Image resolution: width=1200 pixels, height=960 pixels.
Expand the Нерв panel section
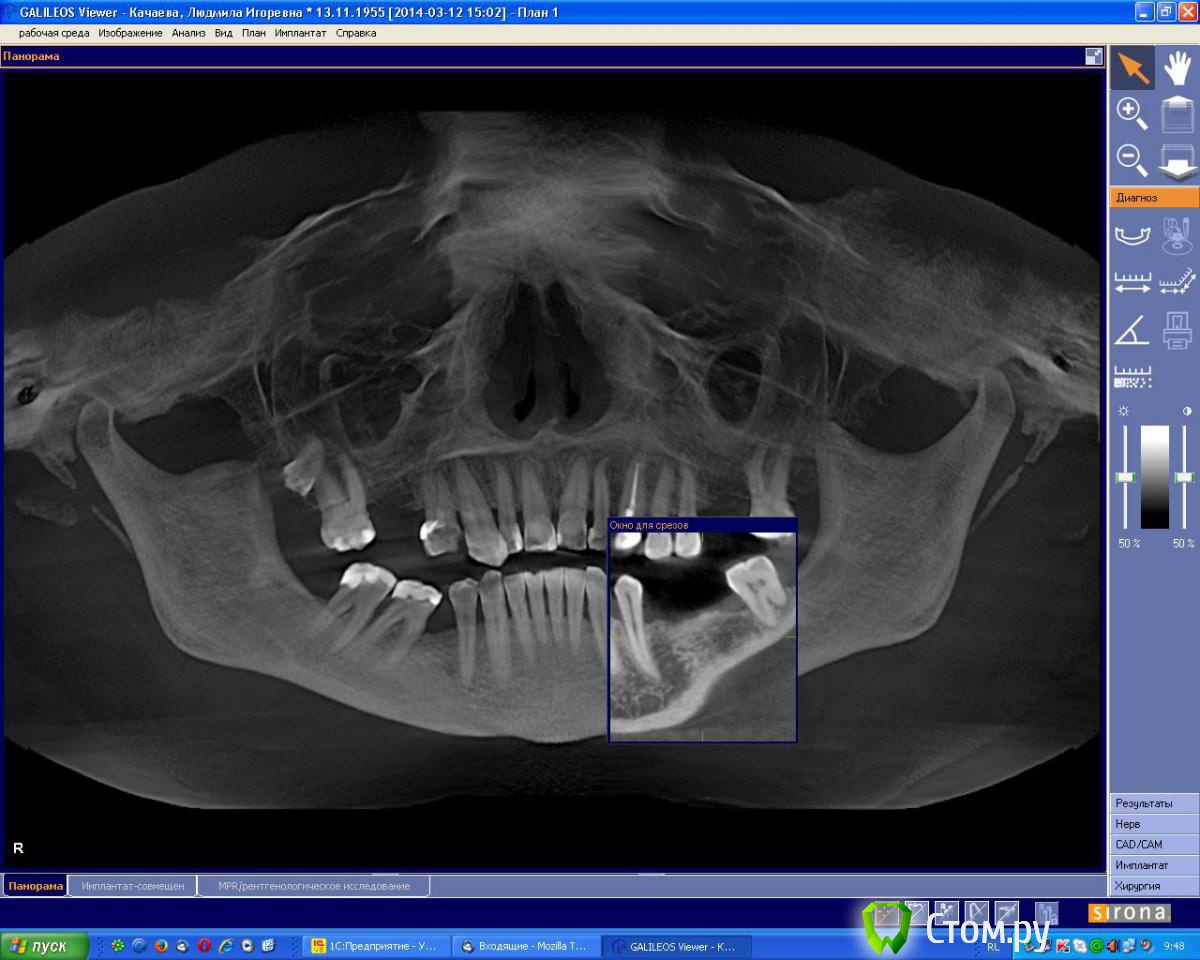coord(1154,824)
